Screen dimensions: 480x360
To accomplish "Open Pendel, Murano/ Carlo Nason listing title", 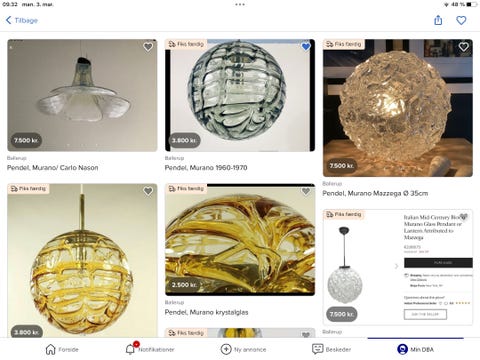I will click(53, 168).
